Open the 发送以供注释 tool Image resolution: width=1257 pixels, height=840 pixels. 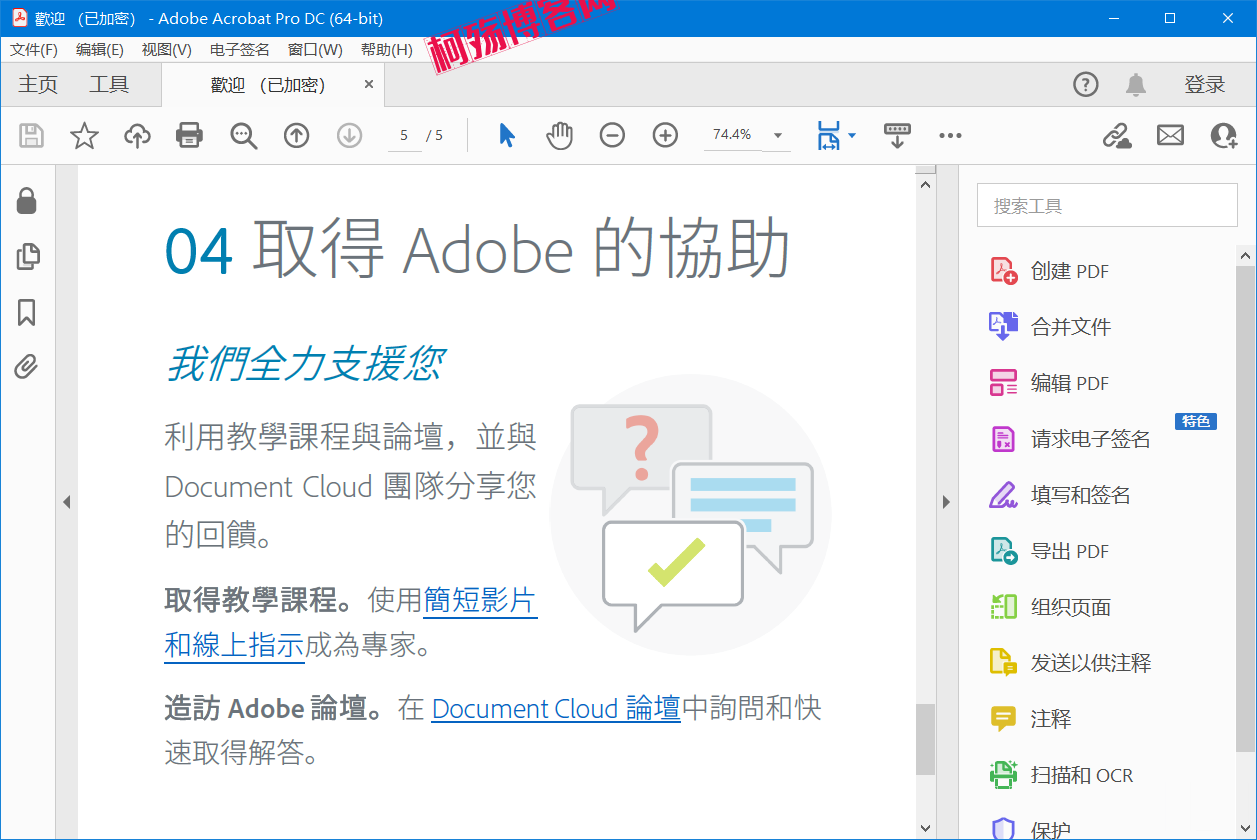[x=1070, y=663]
